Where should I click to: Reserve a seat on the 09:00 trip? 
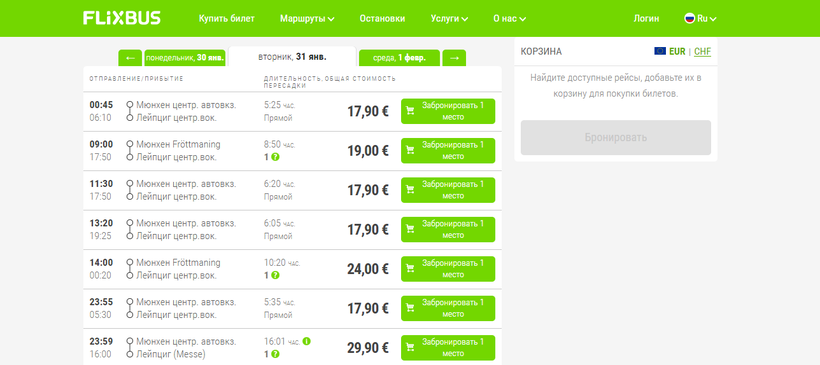[x=448, y=151]
